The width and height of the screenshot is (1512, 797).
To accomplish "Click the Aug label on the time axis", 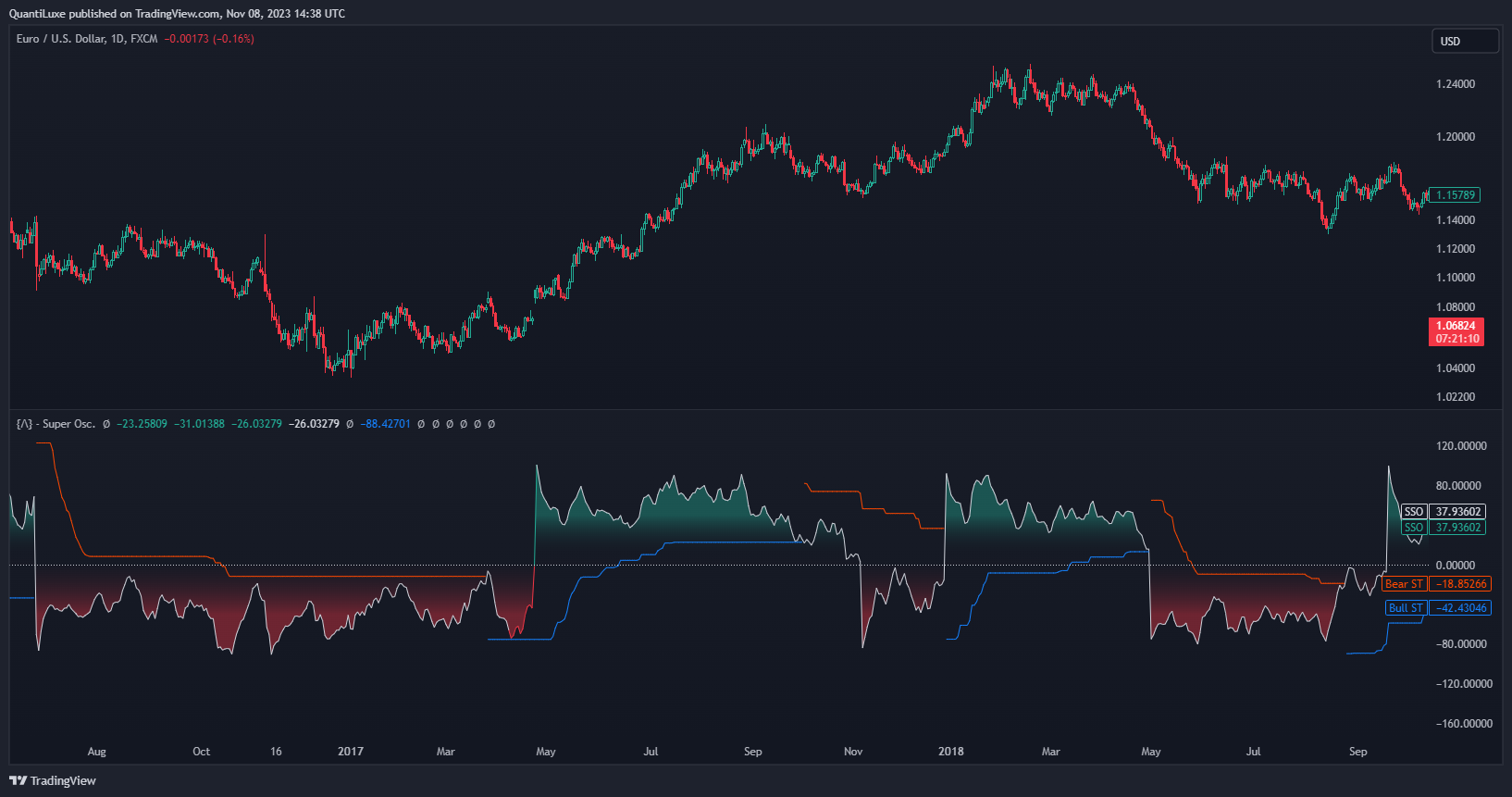I will pyautogui.click(x=97, y=752).
